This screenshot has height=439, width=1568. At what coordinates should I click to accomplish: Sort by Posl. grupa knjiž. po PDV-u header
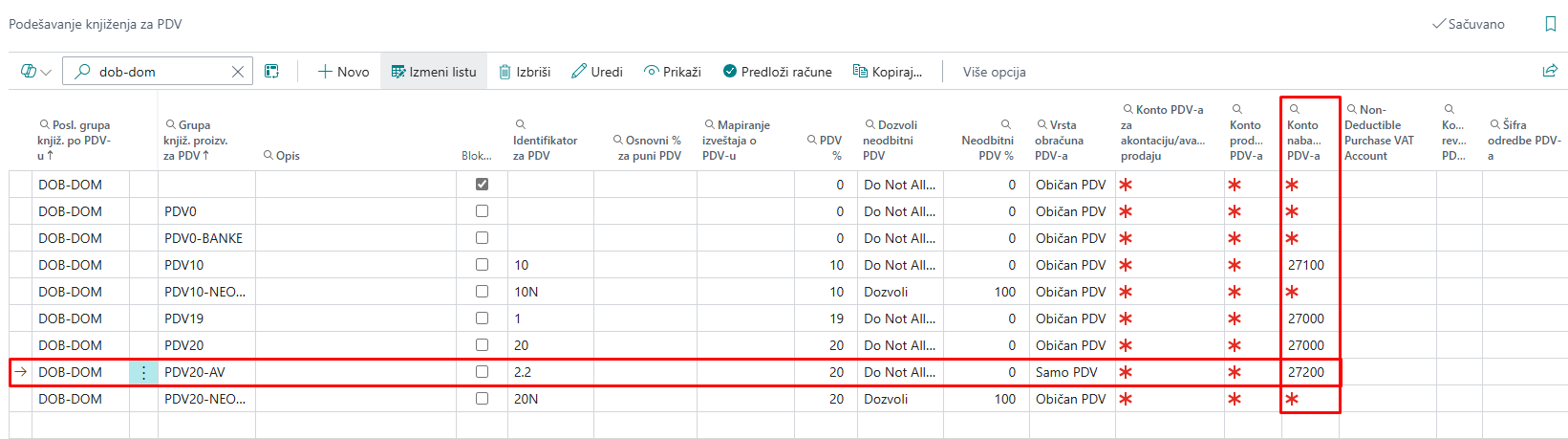[75, 140]
